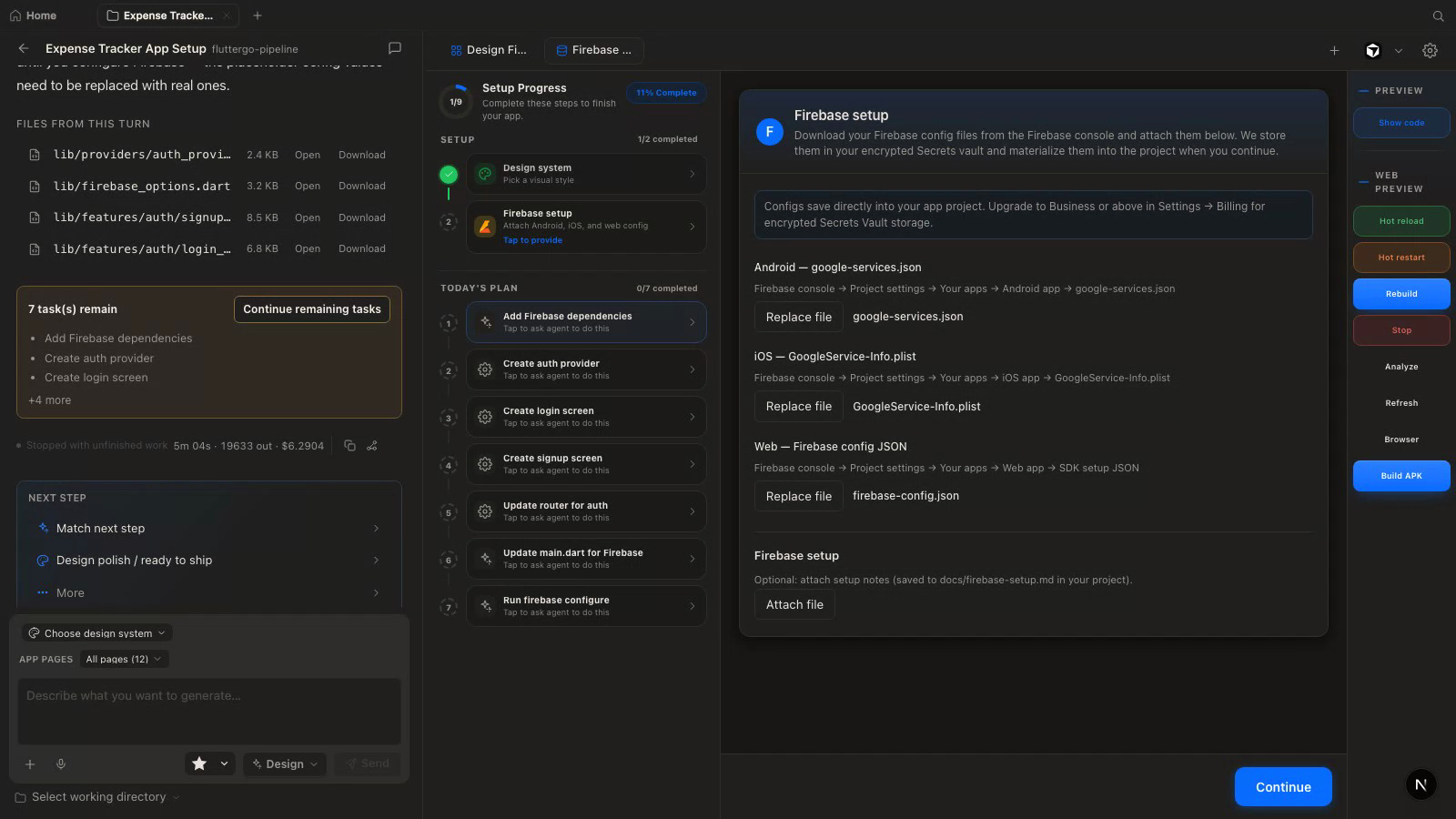Open the Choose design system dropdown
Image resolution: width=1456 pixels, height=819 pixels.
click(x=97, y=633)
